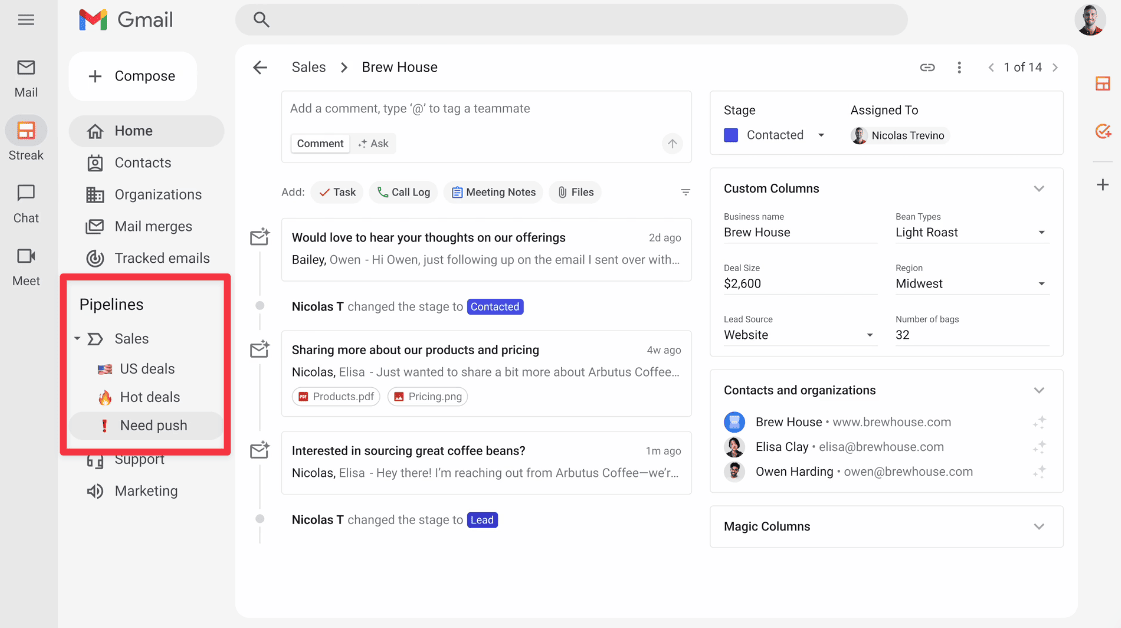Copy the box link using the link icon
The image size is (1121, 628).
click(927, 67)
